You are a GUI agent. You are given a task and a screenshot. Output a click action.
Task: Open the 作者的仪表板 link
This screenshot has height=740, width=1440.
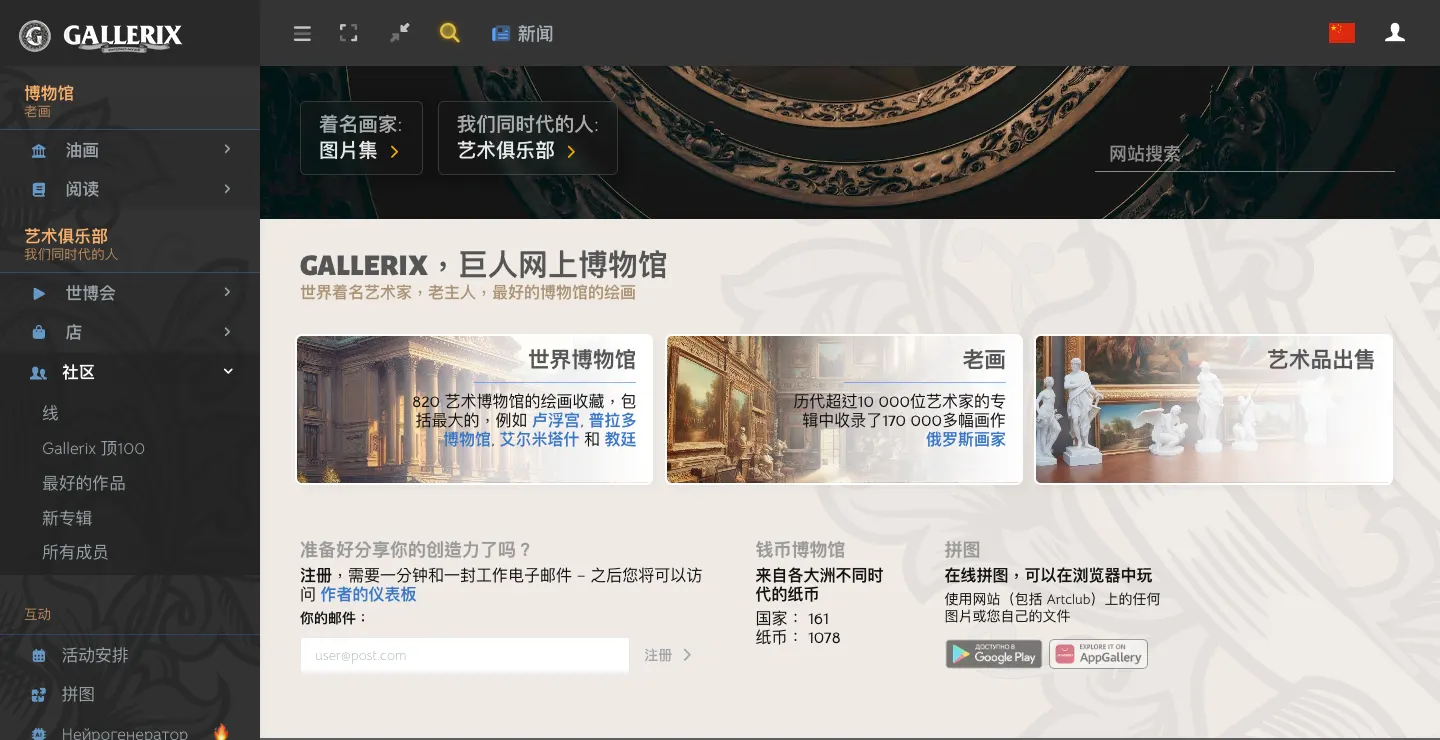click(368, 594)
